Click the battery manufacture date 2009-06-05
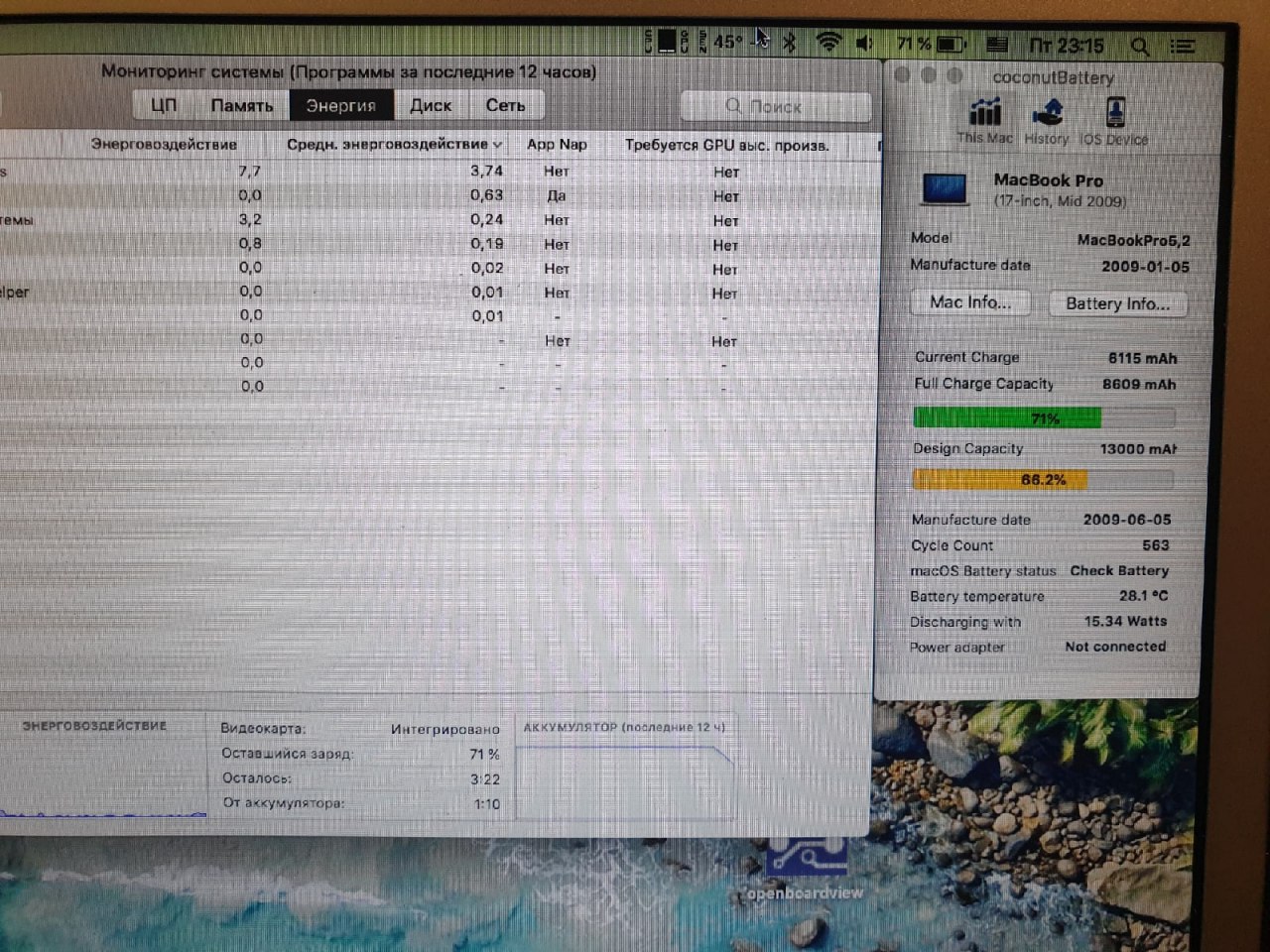This screenshot has height=952, width=1270. click(x=1127, y=520)
